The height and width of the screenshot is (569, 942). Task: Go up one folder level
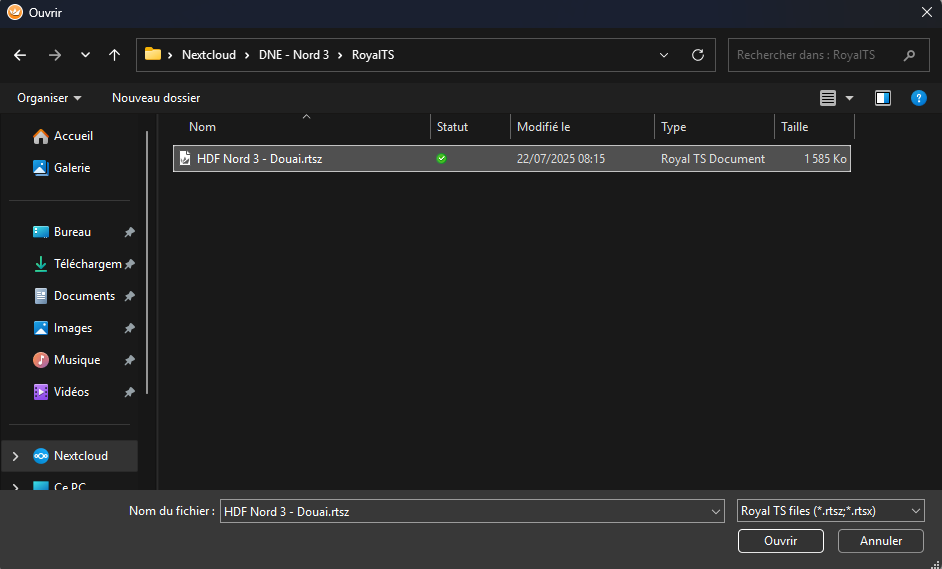click(114, 55)
